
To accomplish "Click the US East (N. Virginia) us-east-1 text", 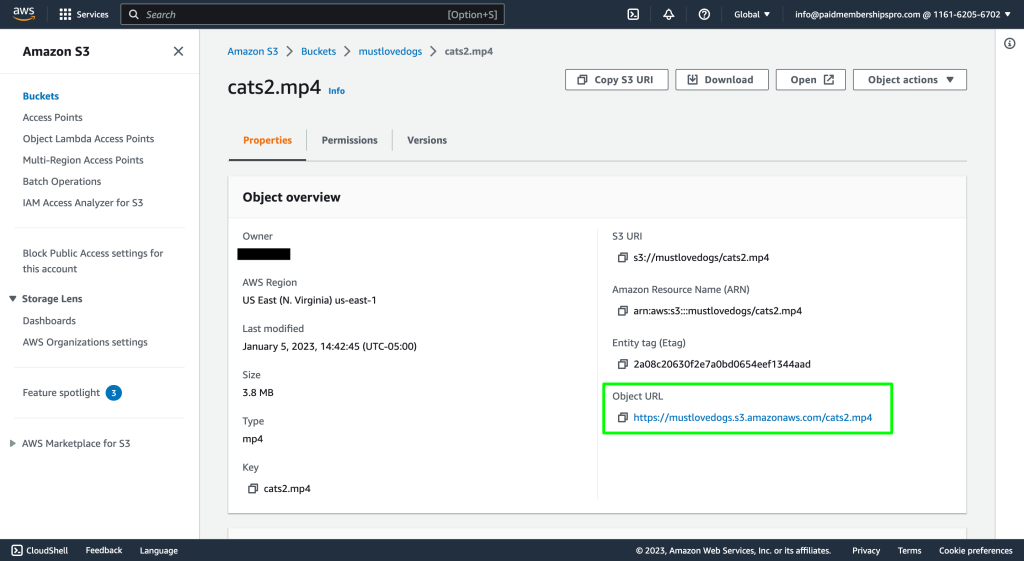I will point(310,300).
